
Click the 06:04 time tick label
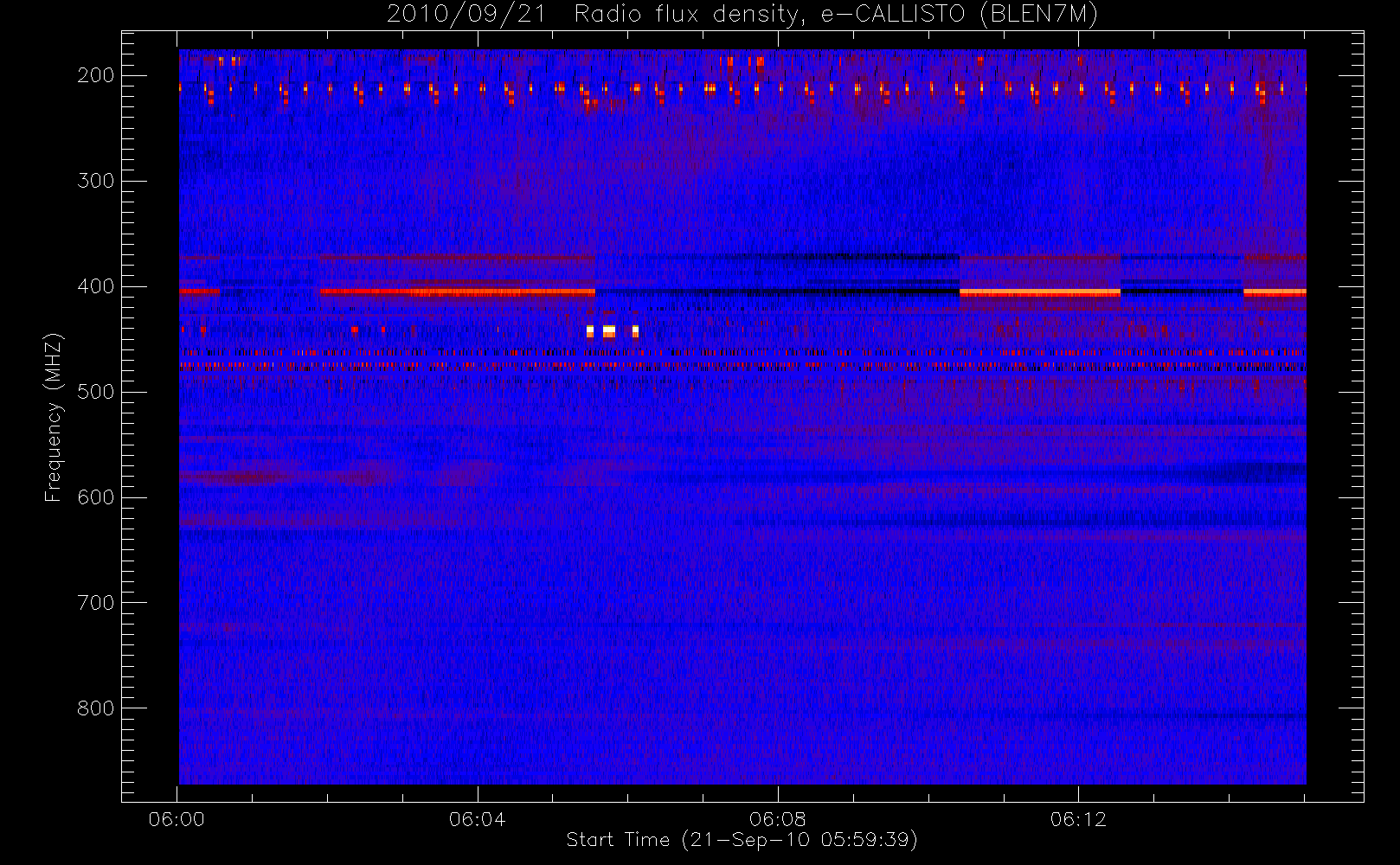(477, 819)
